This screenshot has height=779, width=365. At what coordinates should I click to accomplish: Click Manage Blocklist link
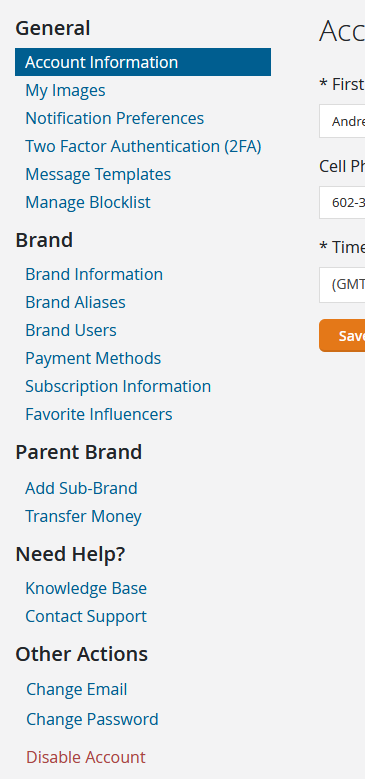click(87, 202)
